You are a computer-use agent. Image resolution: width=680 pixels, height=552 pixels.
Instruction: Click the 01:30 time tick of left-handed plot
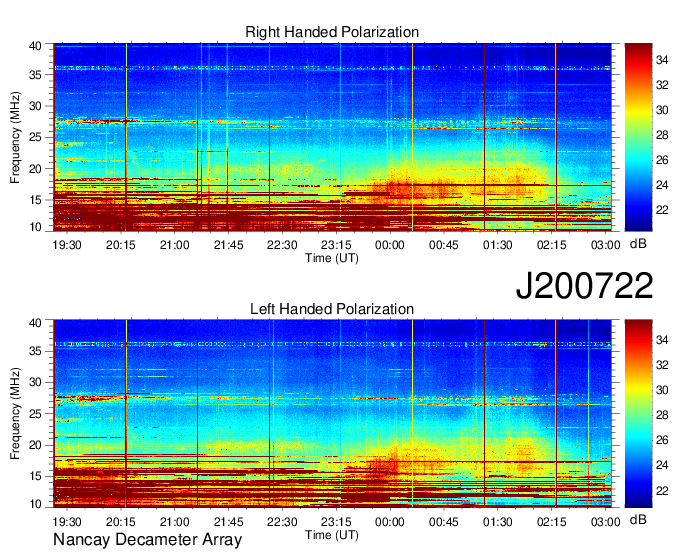point(498,521)
